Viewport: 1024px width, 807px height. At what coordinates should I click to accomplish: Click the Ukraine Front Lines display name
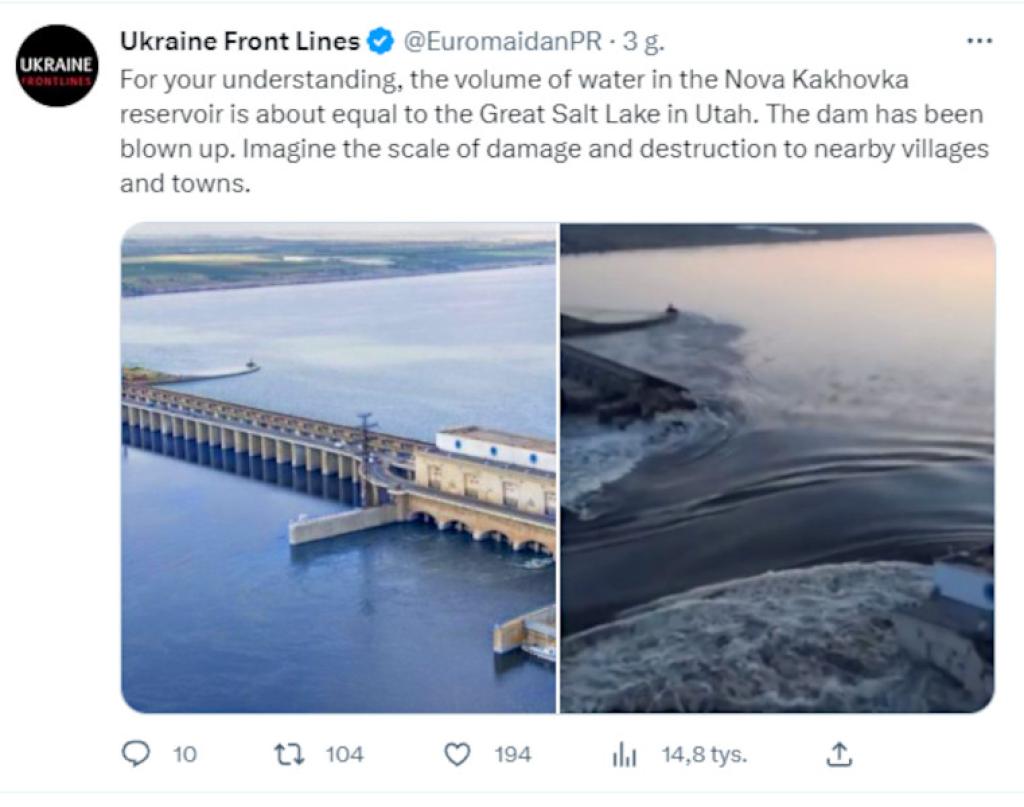pos(239,42)
